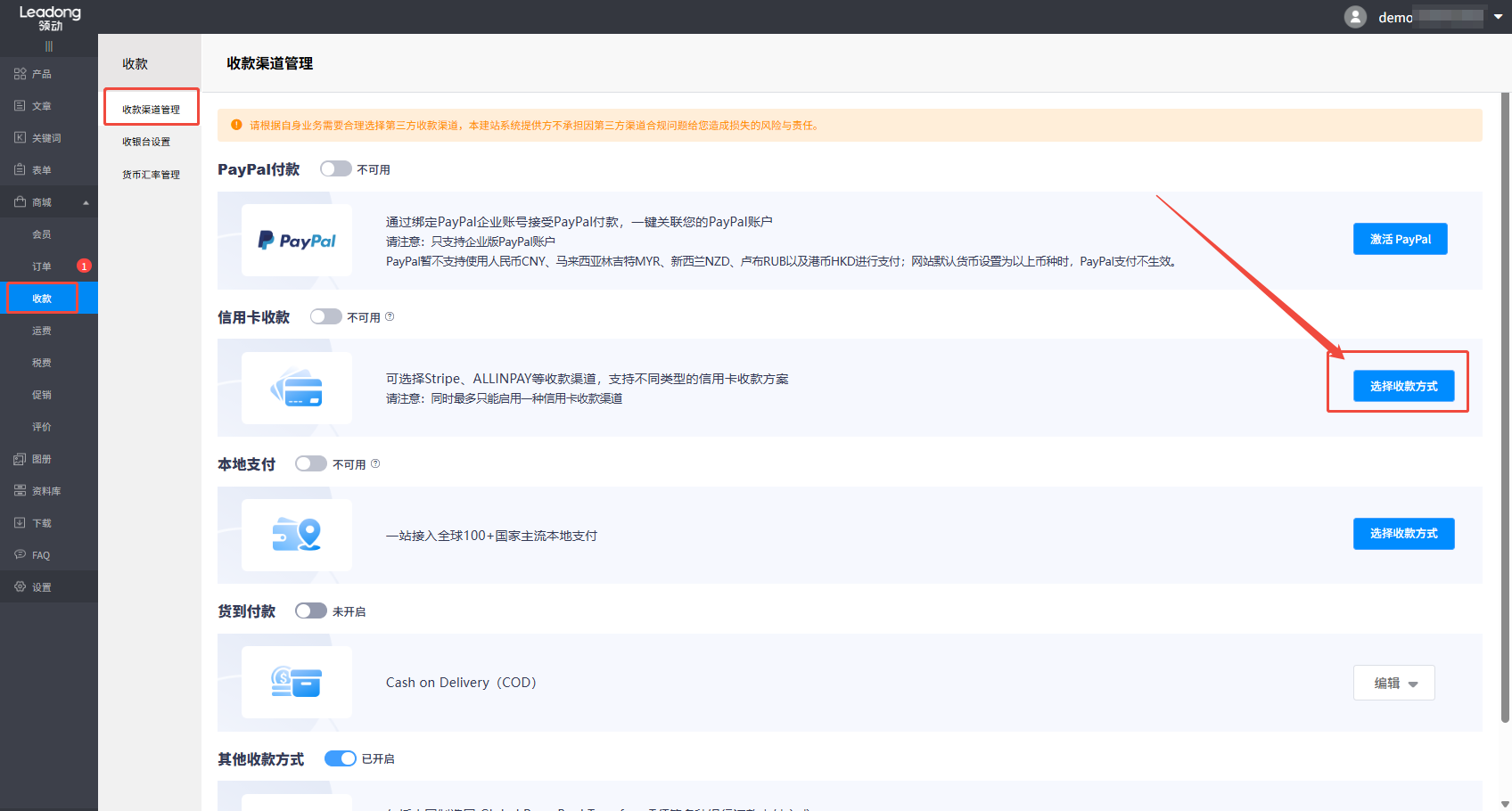Click the notification badge on 订单
The image size is (1512, 811).
pyautogui.click(x=83, y=266)
